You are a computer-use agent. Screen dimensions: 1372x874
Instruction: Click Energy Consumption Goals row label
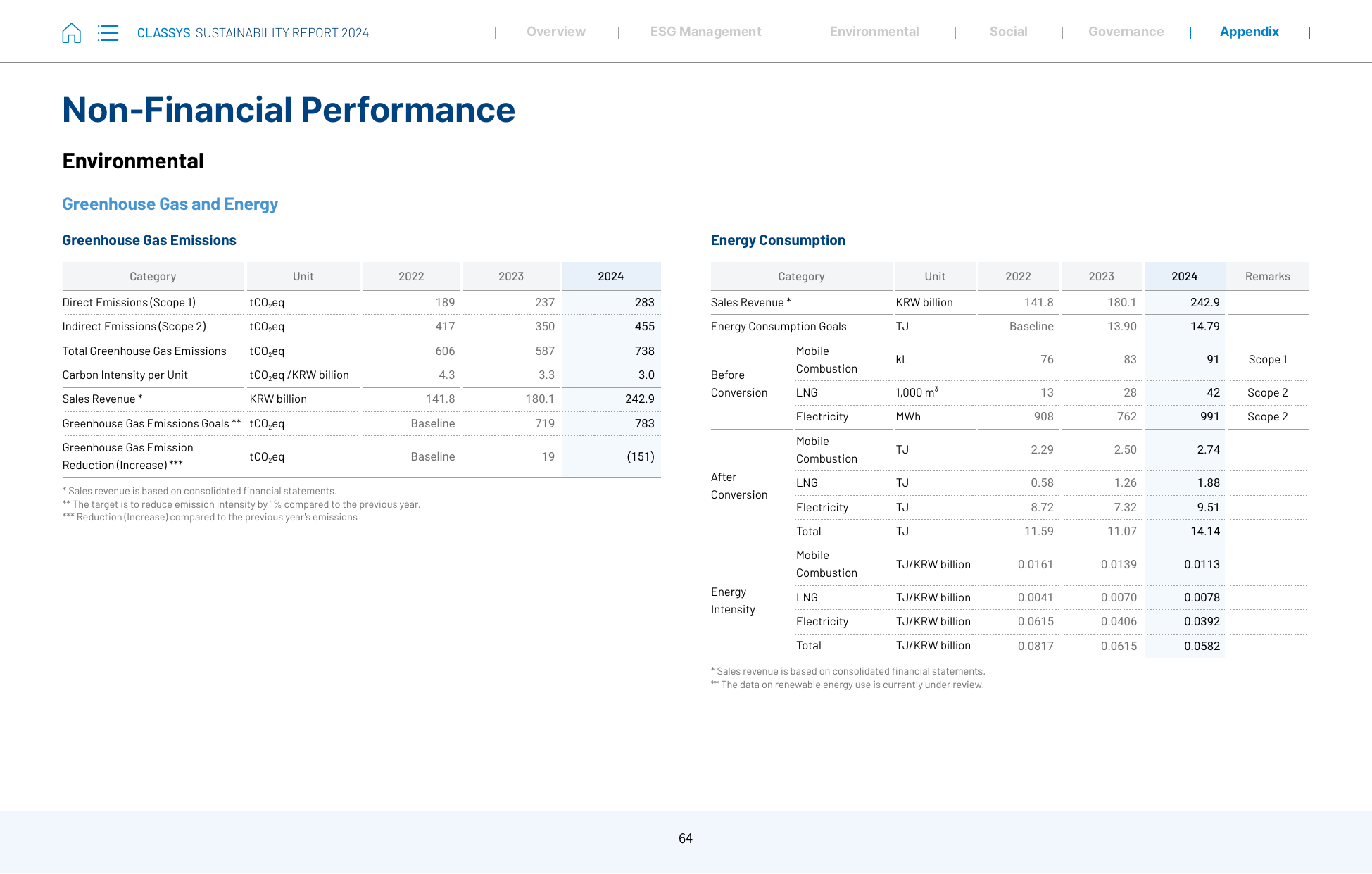pyautogui.click(x=779, y=326)
